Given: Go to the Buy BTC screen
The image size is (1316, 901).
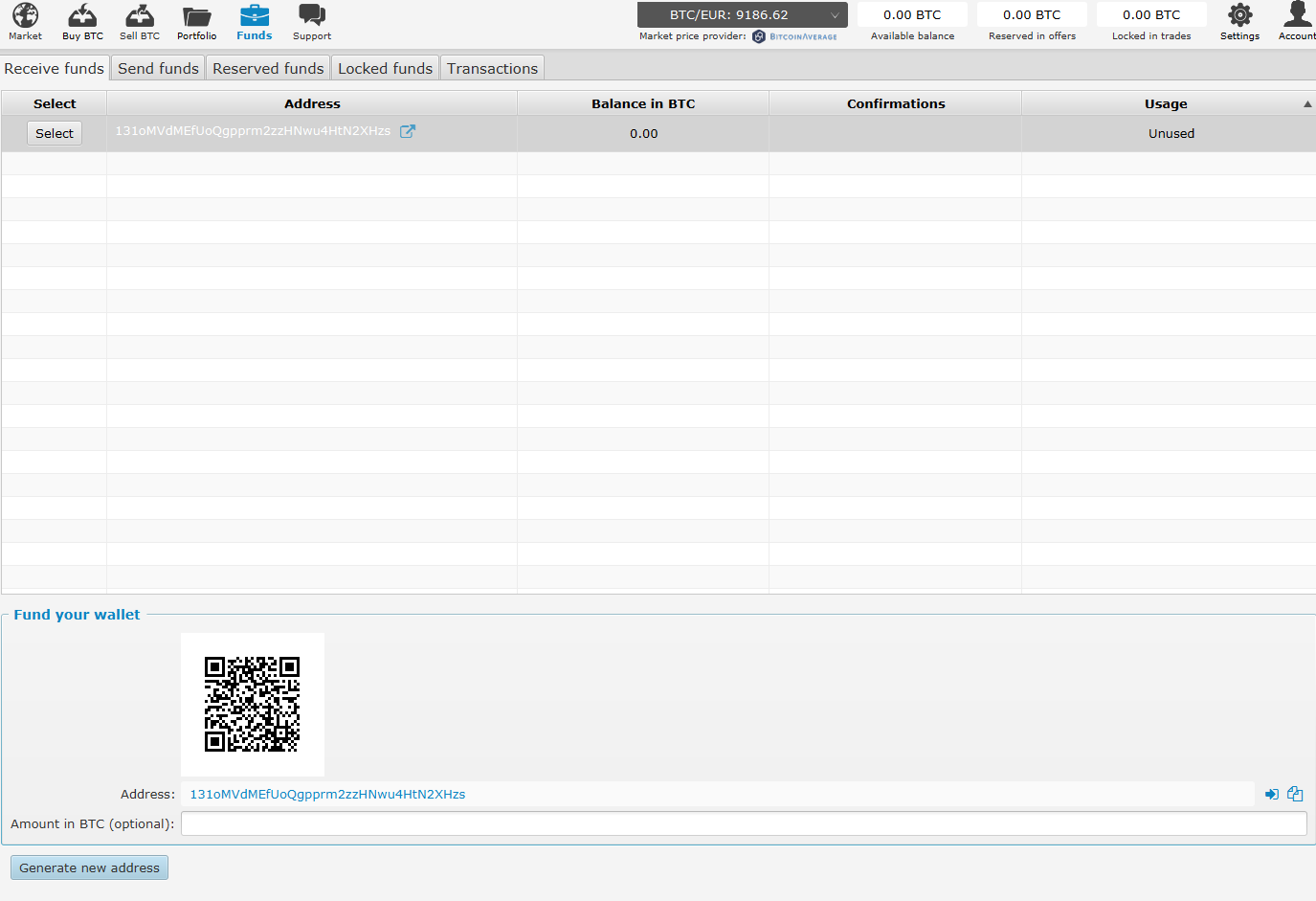Looking at the screenshot, I should pos(82,22).
